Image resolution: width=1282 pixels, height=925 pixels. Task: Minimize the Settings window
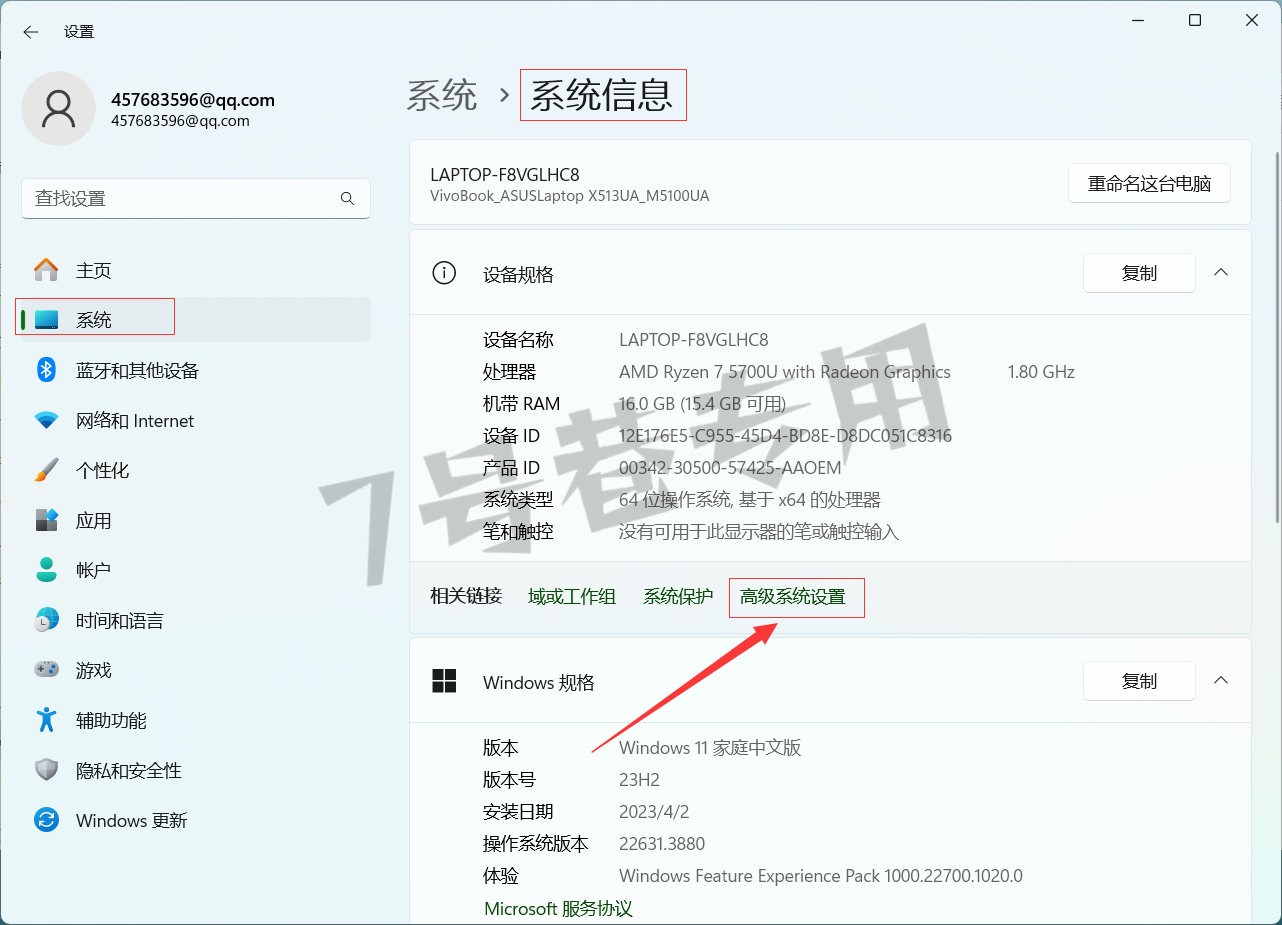[x=1137, y=20]
